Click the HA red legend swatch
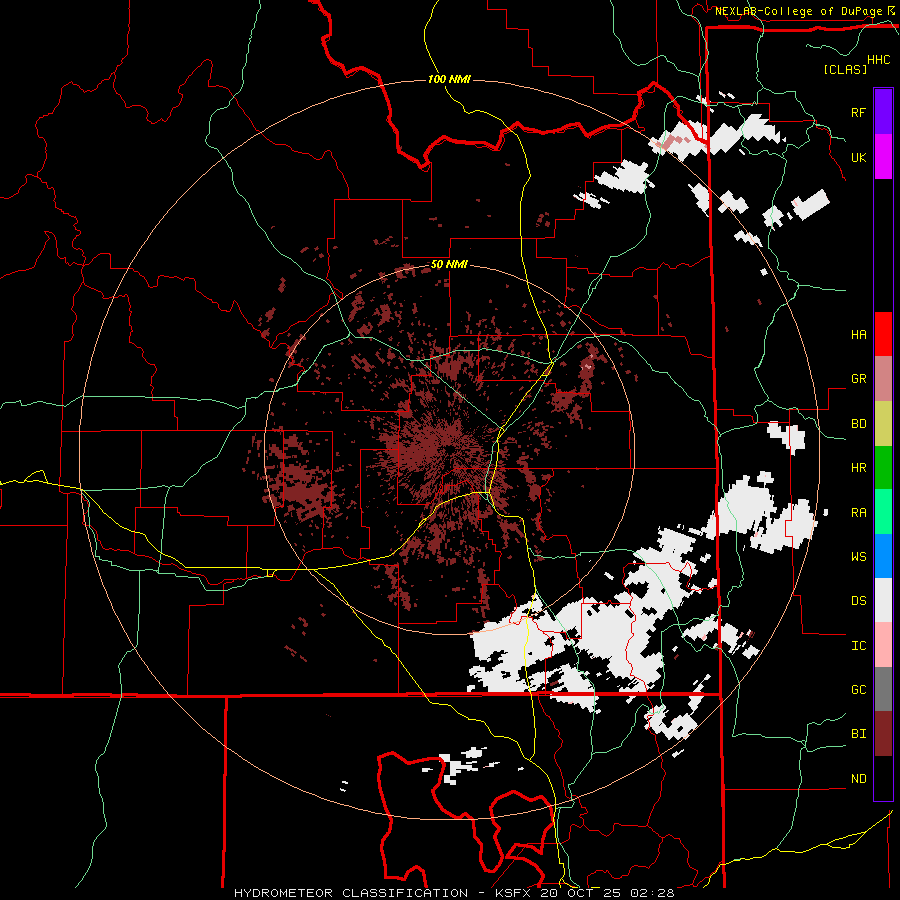This screenshot has width=900, height=900. point(883,334)
